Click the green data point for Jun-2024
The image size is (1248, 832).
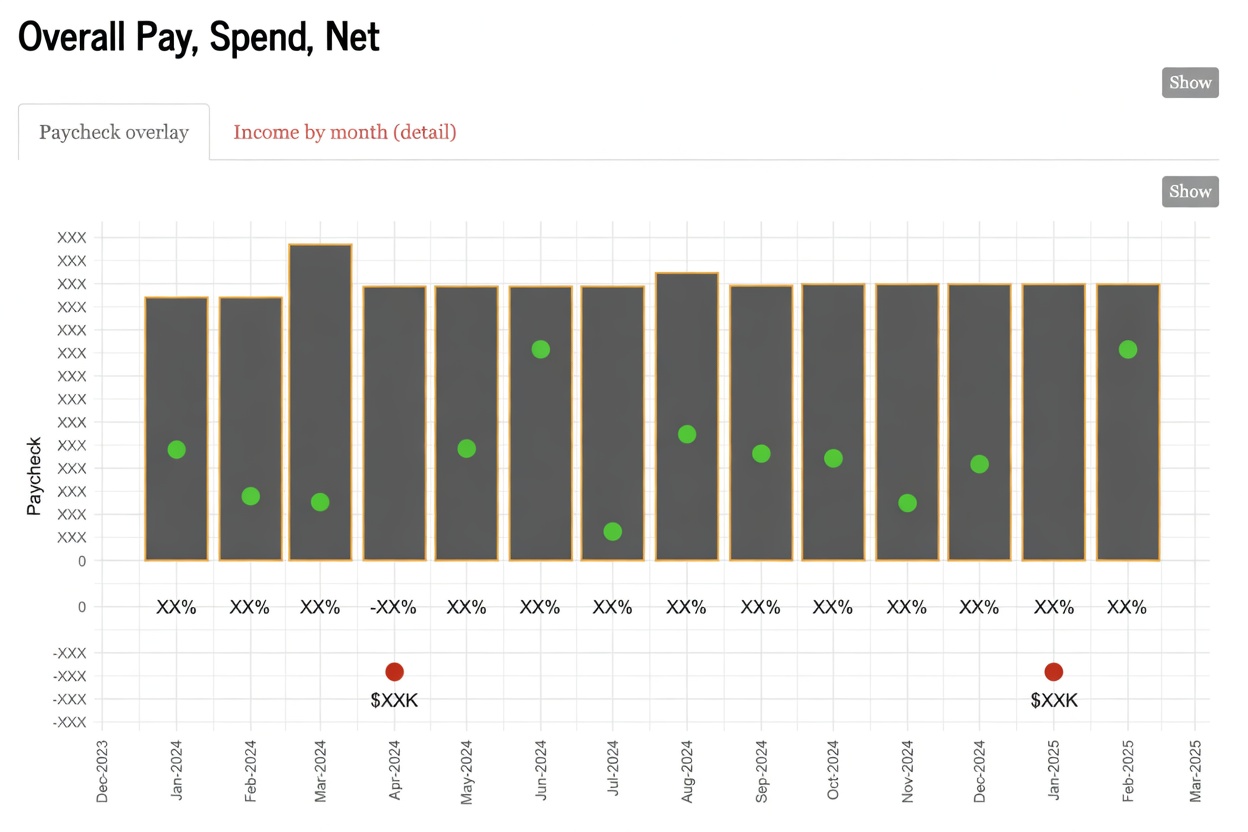click(x=540, y=349)
